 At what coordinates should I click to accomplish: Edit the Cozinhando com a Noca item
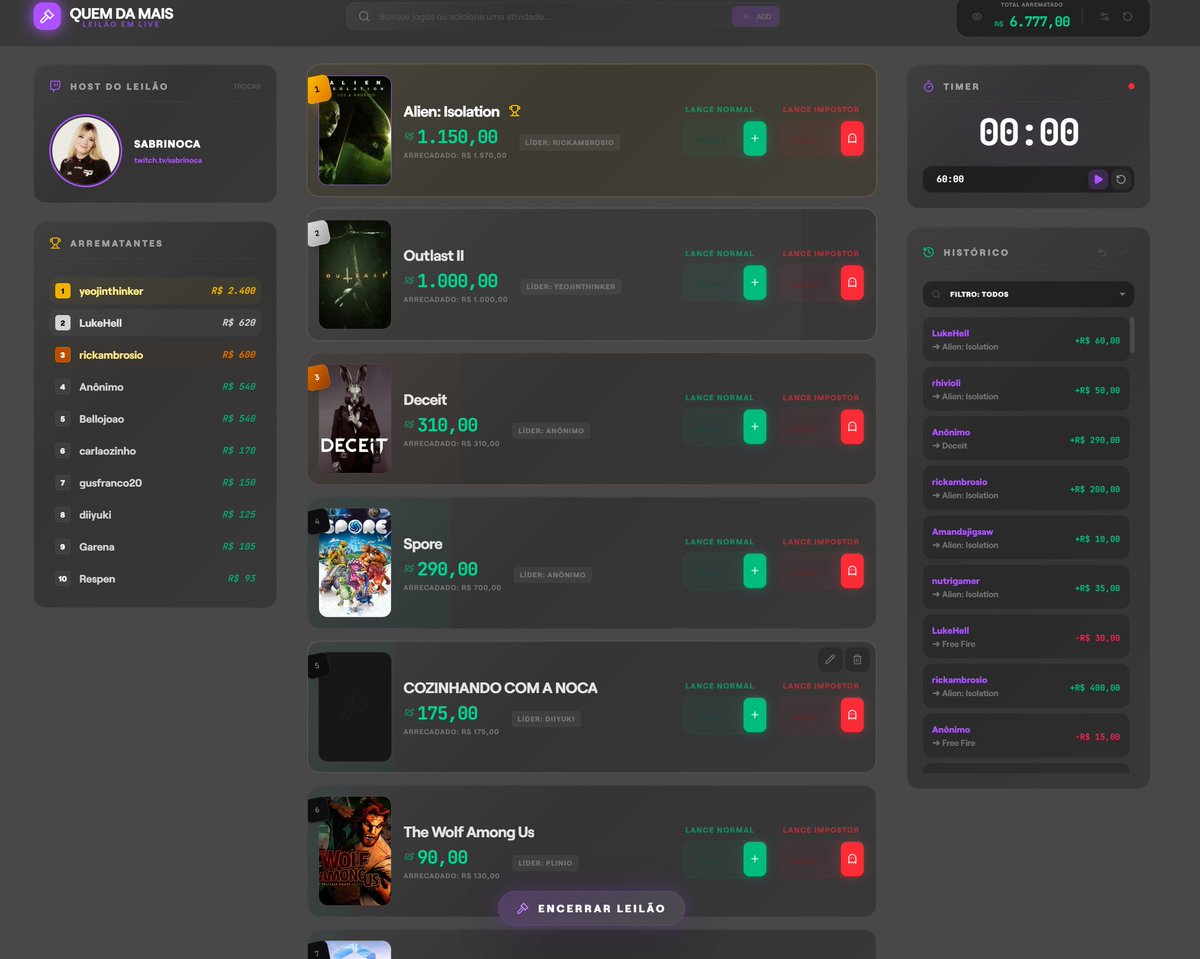point(829,659)
